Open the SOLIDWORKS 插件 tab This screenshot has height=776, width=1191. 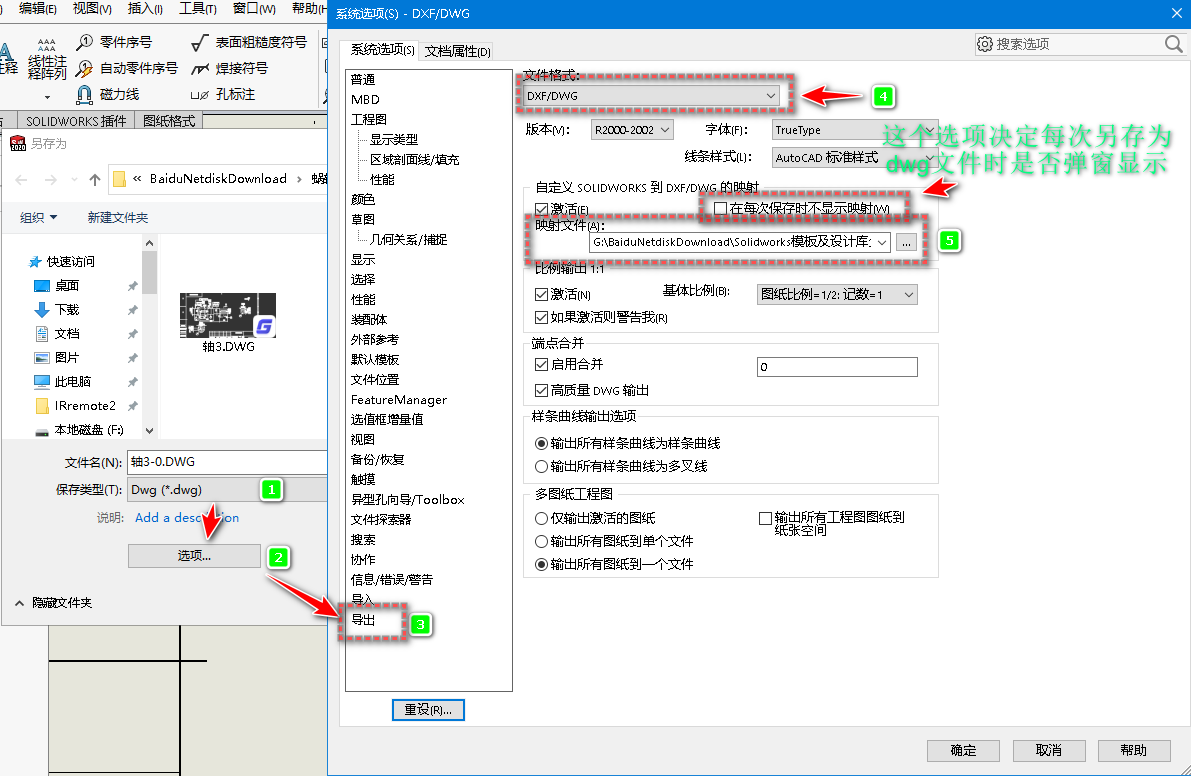pos(76,121)
